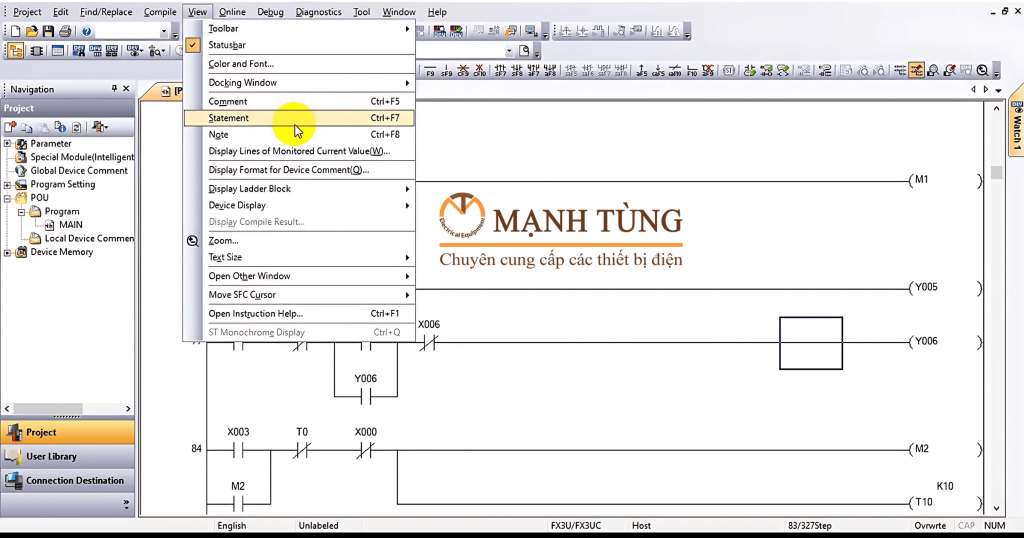This screenshot has height=538, width=1024.
Task: Expand the Device Memory tree node
Action: tap(8, 252)
